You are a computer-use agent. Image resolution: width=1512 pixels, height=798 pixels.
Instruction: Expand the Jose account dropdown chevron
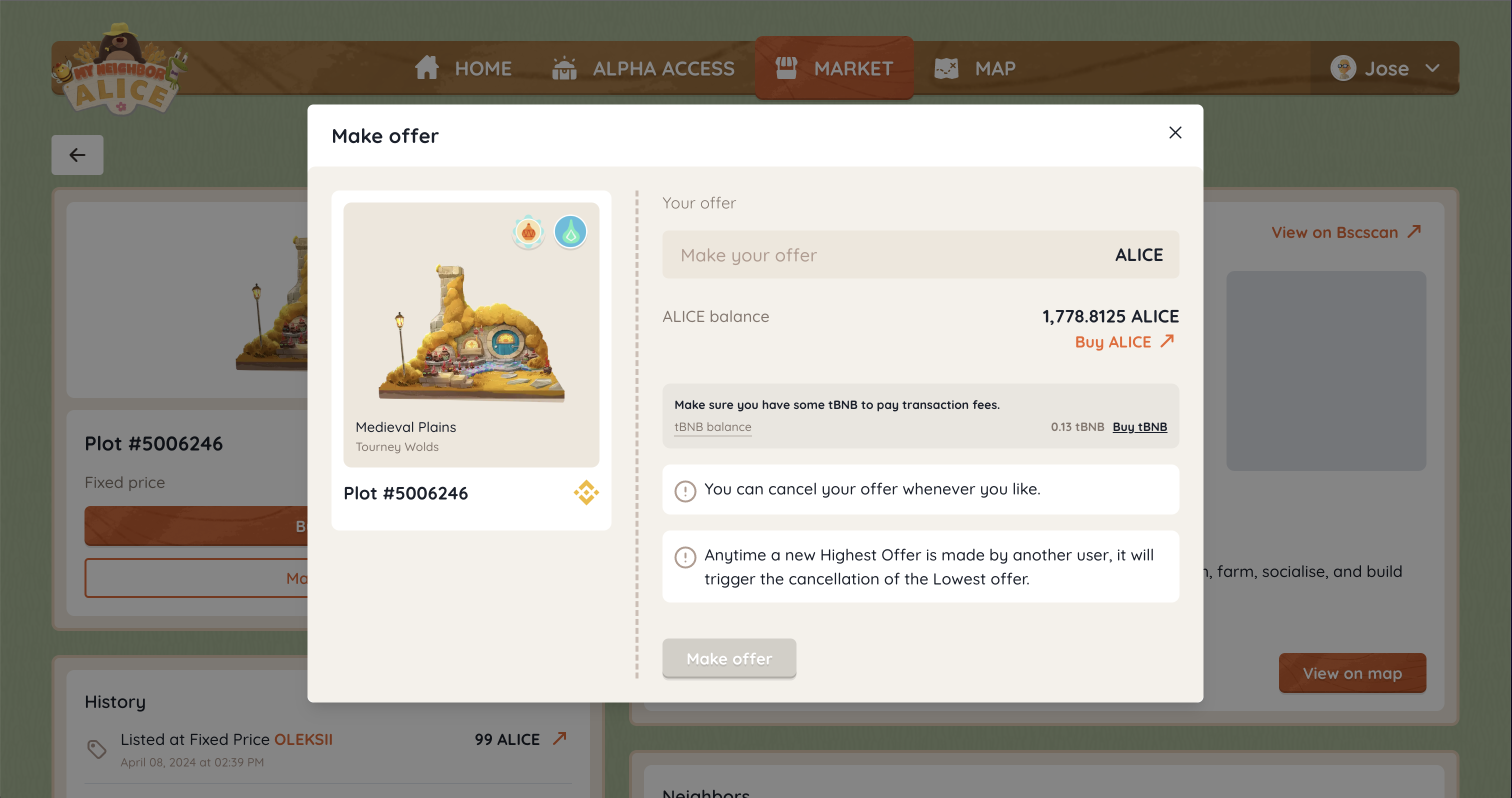click(1432, 68)
